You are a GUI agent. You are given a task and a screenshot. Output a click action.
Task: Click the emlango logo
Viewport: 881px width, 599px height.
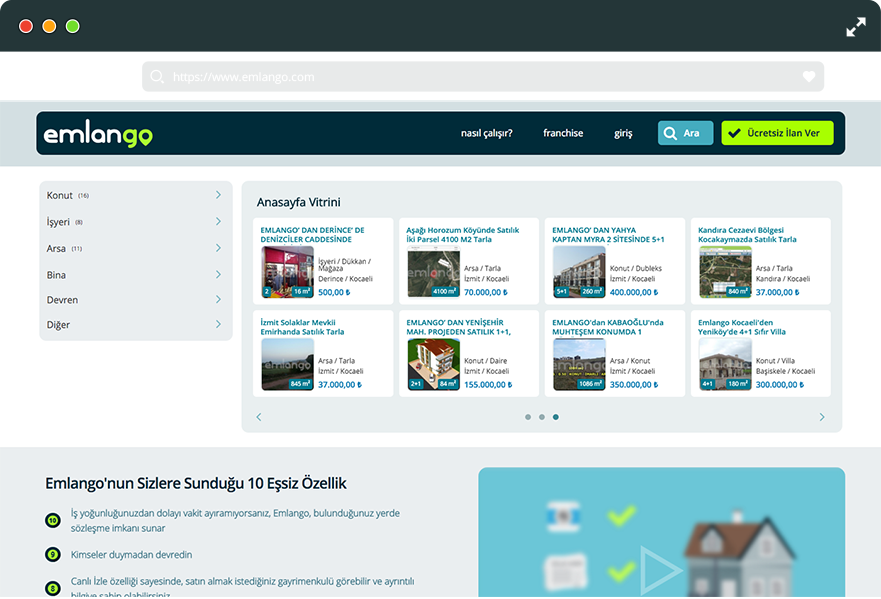tap(98, 134)
